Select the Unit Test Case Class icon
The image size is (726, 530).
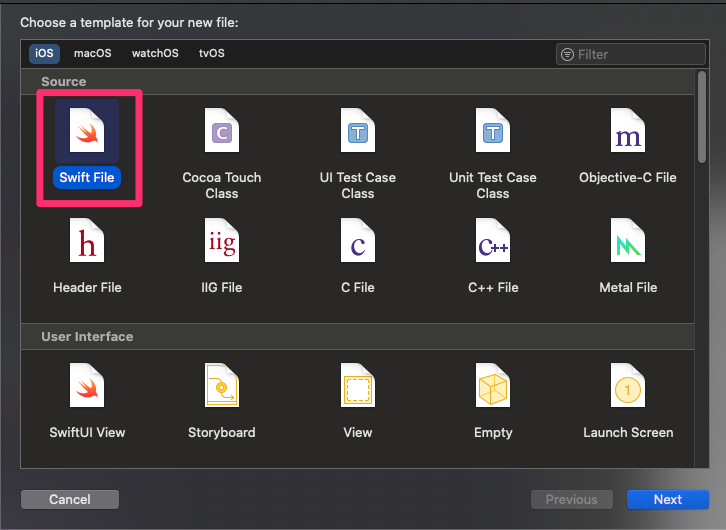tap(493, 130)
